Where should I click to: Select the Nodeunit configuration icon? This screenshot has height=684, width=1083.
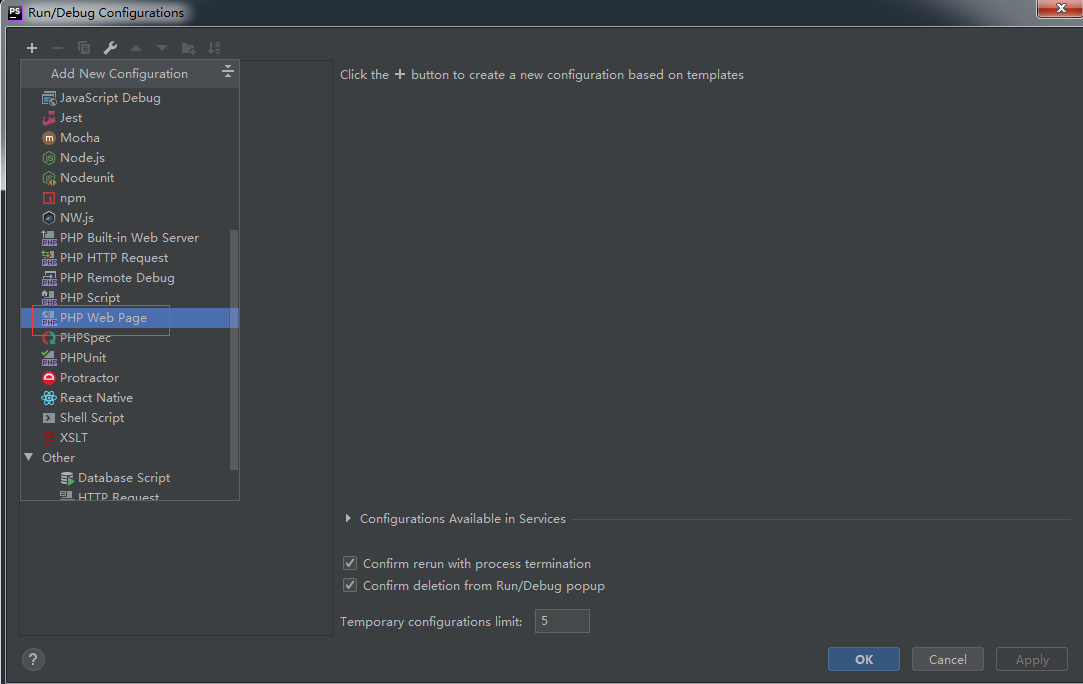49,178
